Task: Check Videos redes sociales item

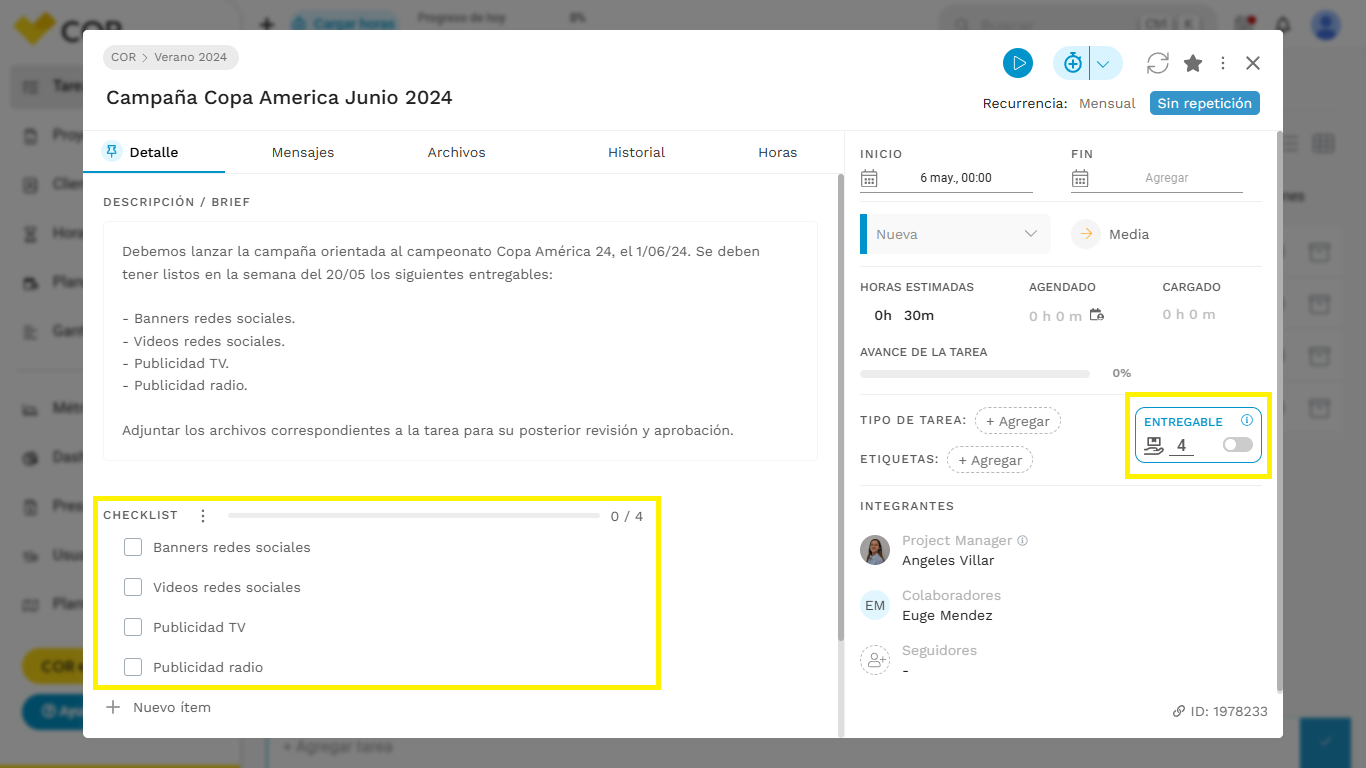Action: coord(133,587)
